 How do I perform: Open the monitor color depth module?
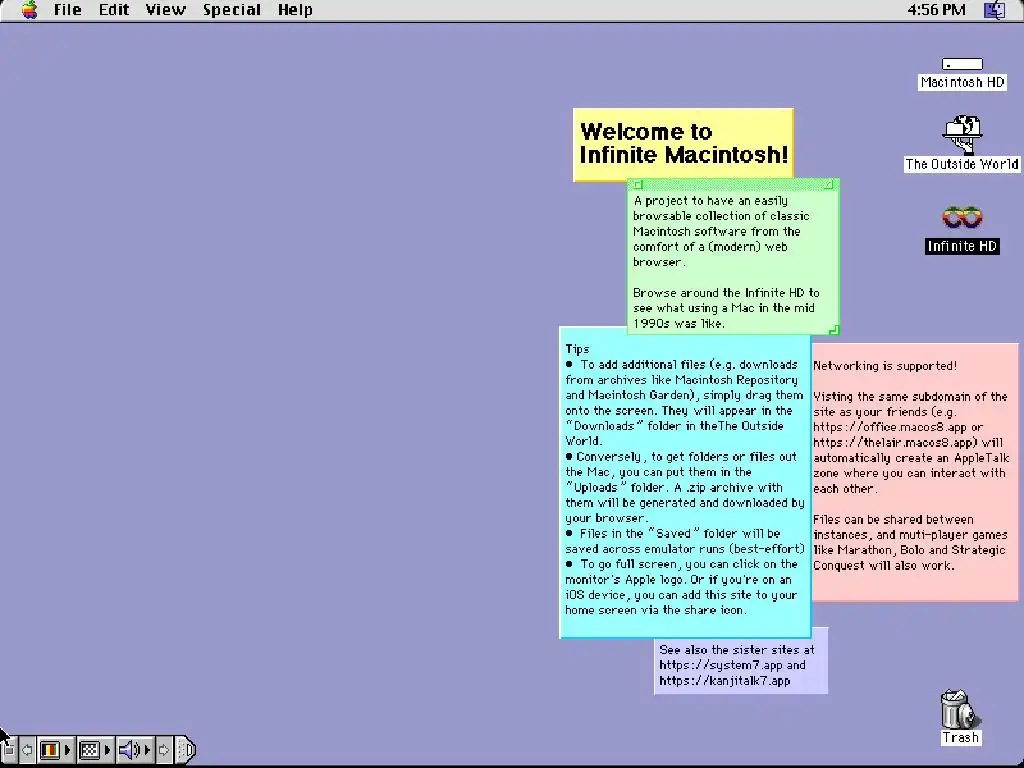click(x=50, y=750)
